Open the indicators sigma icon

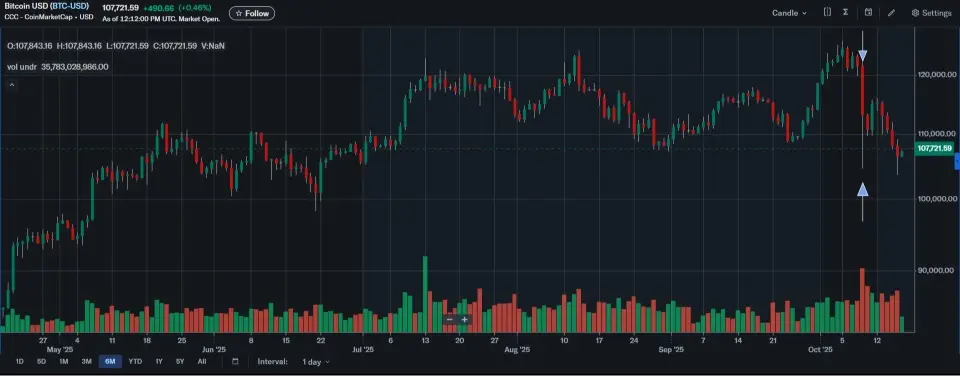pos(845,12)
